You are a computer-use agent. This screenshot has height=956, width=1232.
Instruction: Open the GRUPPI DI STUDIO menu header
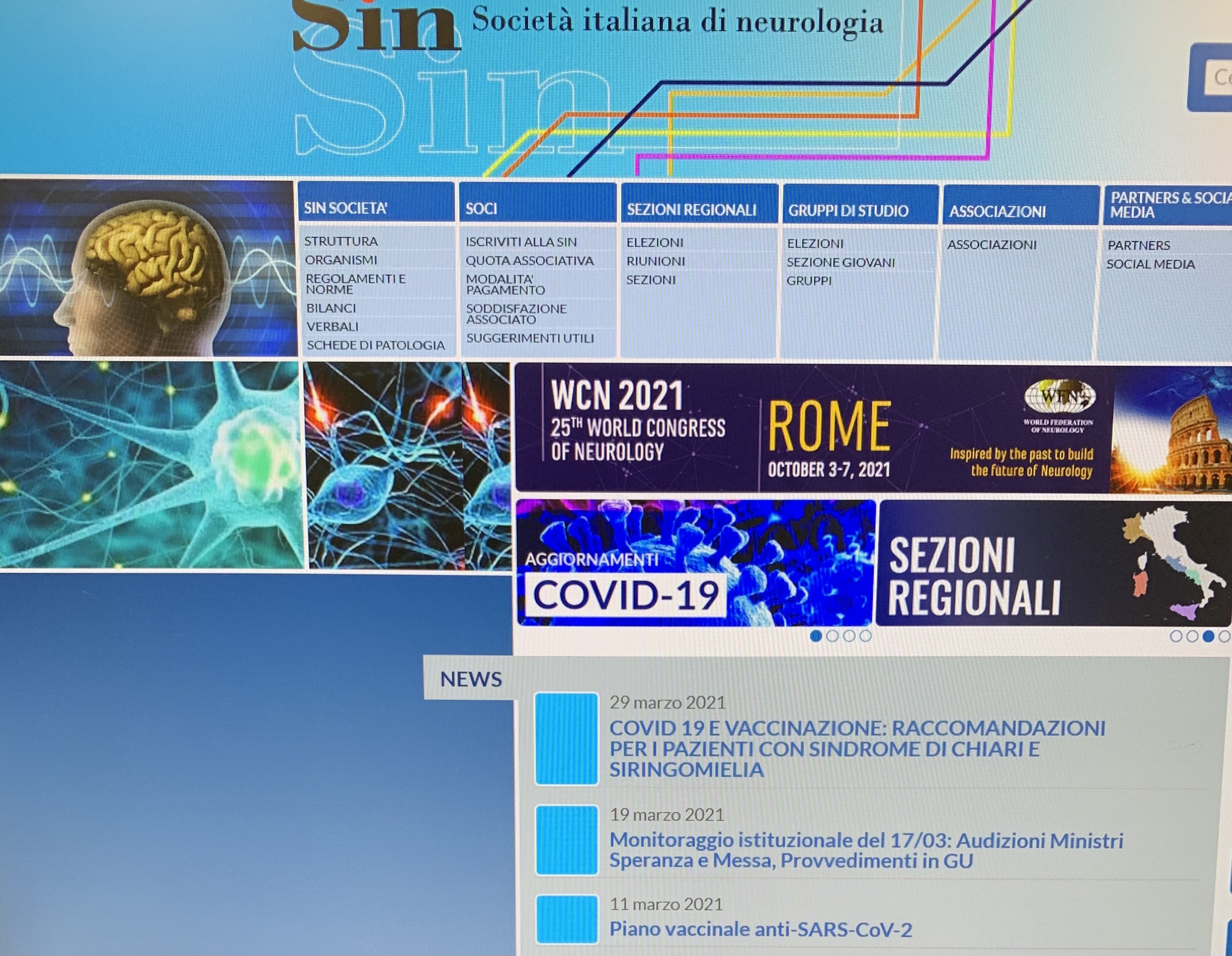coord(860,204)
